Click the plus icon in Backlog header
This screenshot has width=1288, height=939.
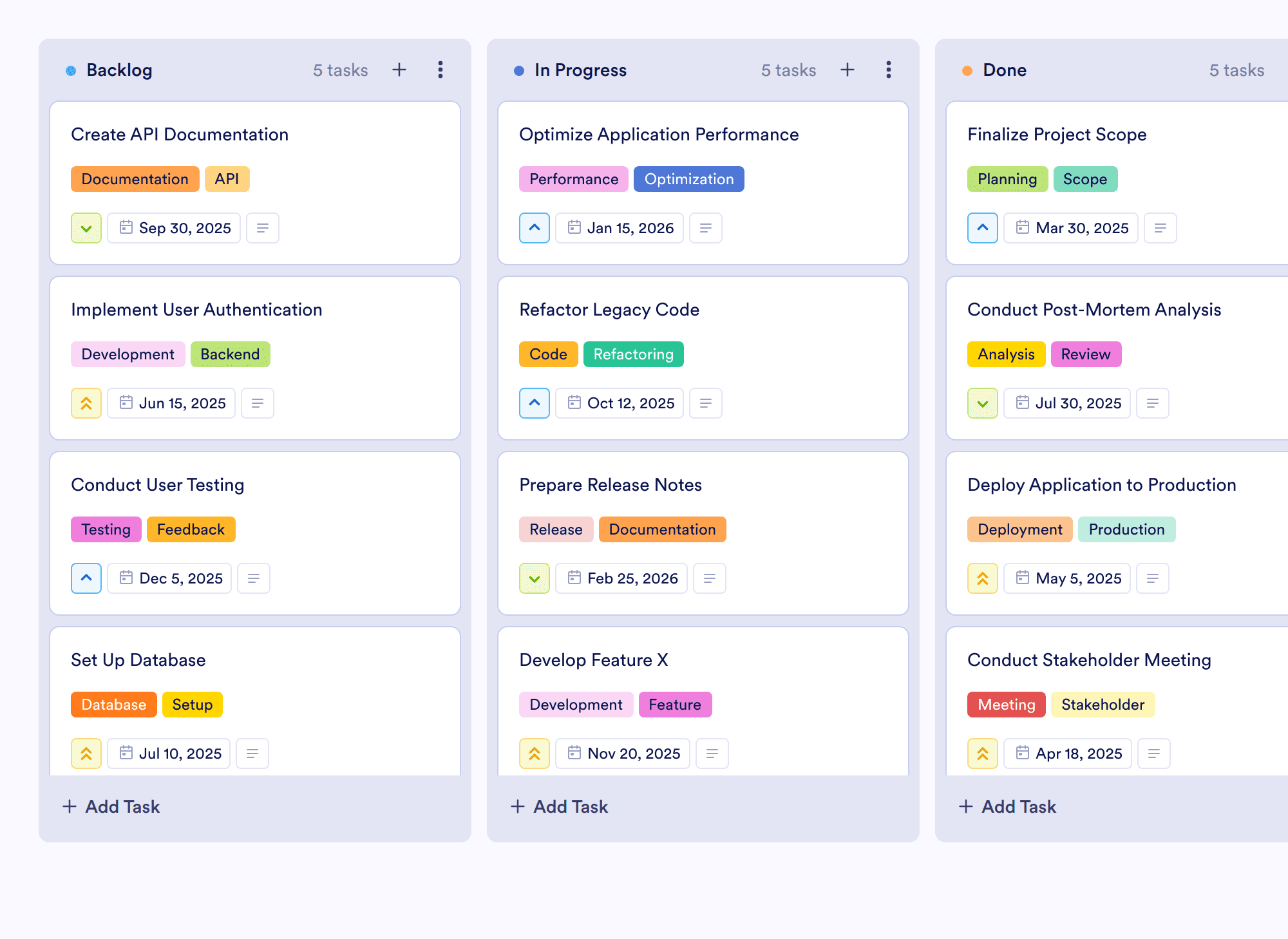[x=399, y=70]
